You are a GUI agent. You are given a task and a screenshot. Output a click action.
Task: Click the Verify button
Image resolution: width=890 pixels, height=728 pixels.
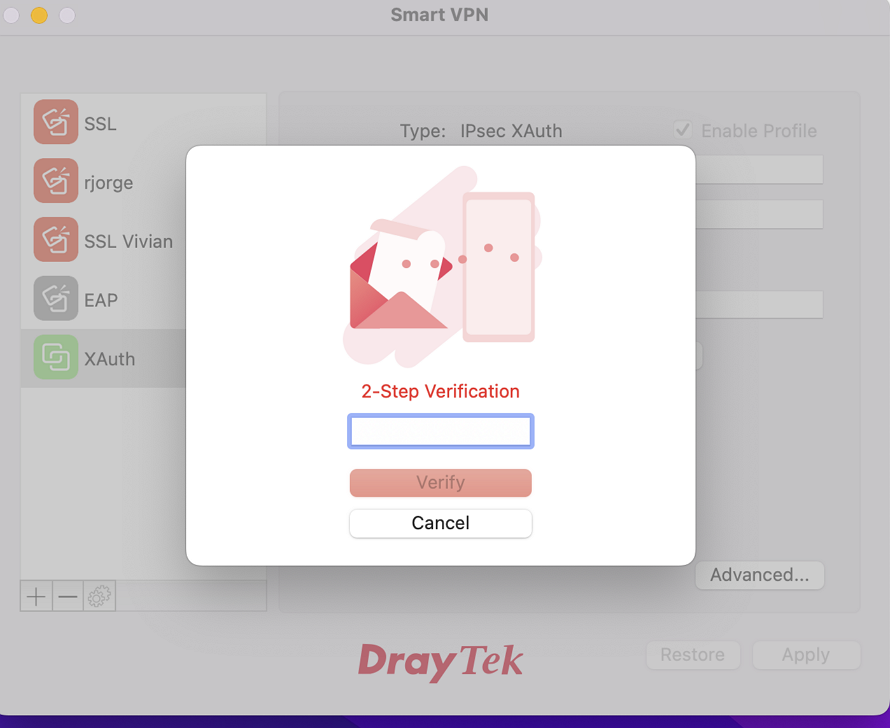(440, 483)
